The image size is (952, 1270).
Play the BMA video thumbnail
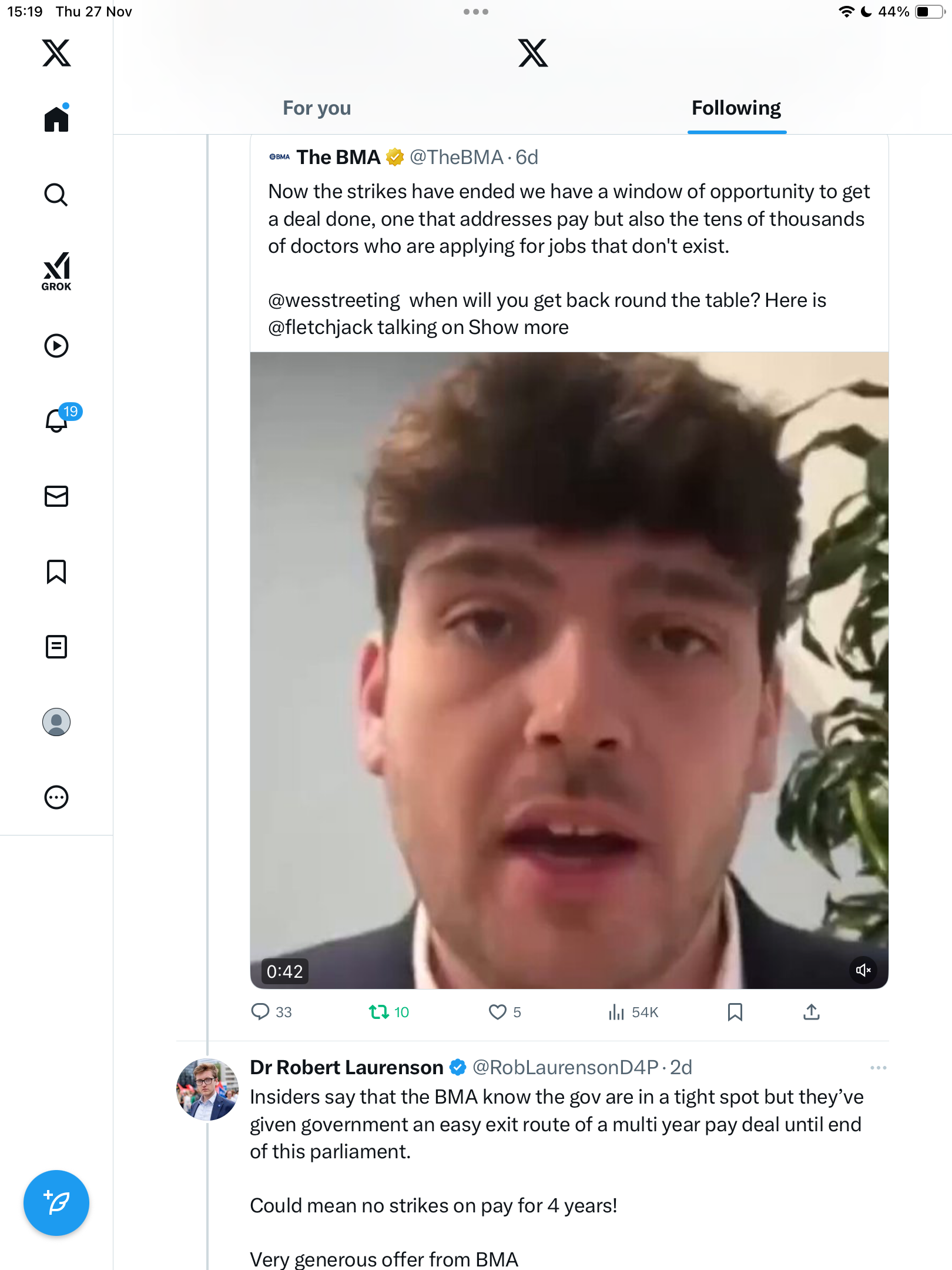[569, 670]
